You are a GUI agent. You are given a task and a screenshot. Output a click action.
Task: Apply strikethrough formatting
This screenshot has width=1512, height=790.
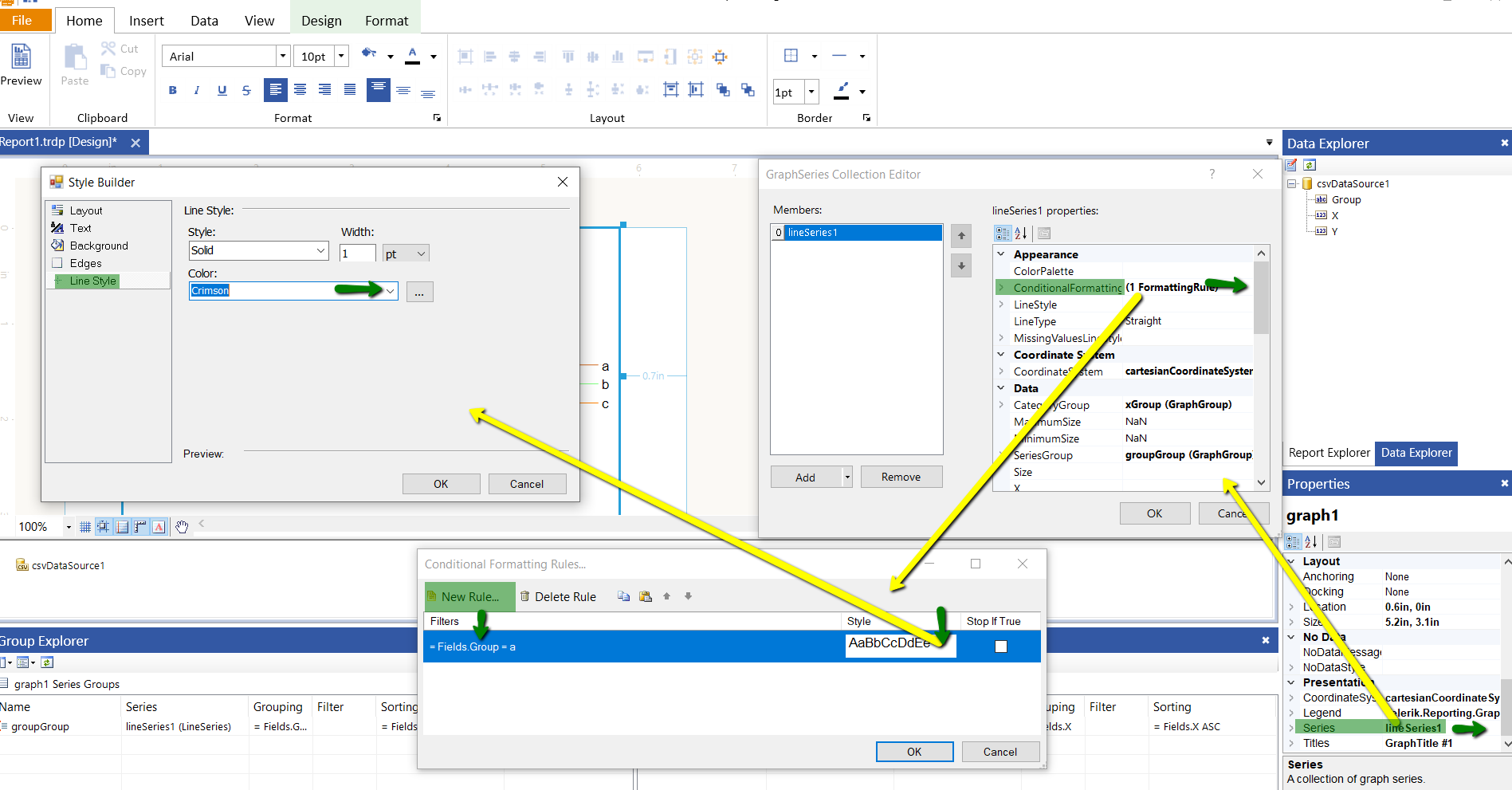pyautogui.click(x=246, y=91)
